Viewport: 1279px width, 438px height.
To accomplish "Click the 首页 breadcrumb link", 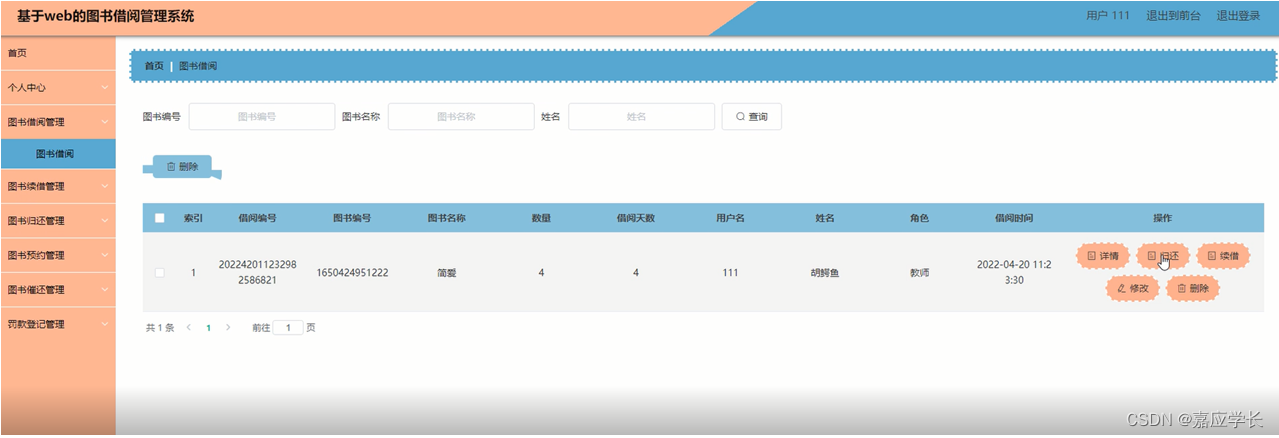I will click(x=154, y=66).
